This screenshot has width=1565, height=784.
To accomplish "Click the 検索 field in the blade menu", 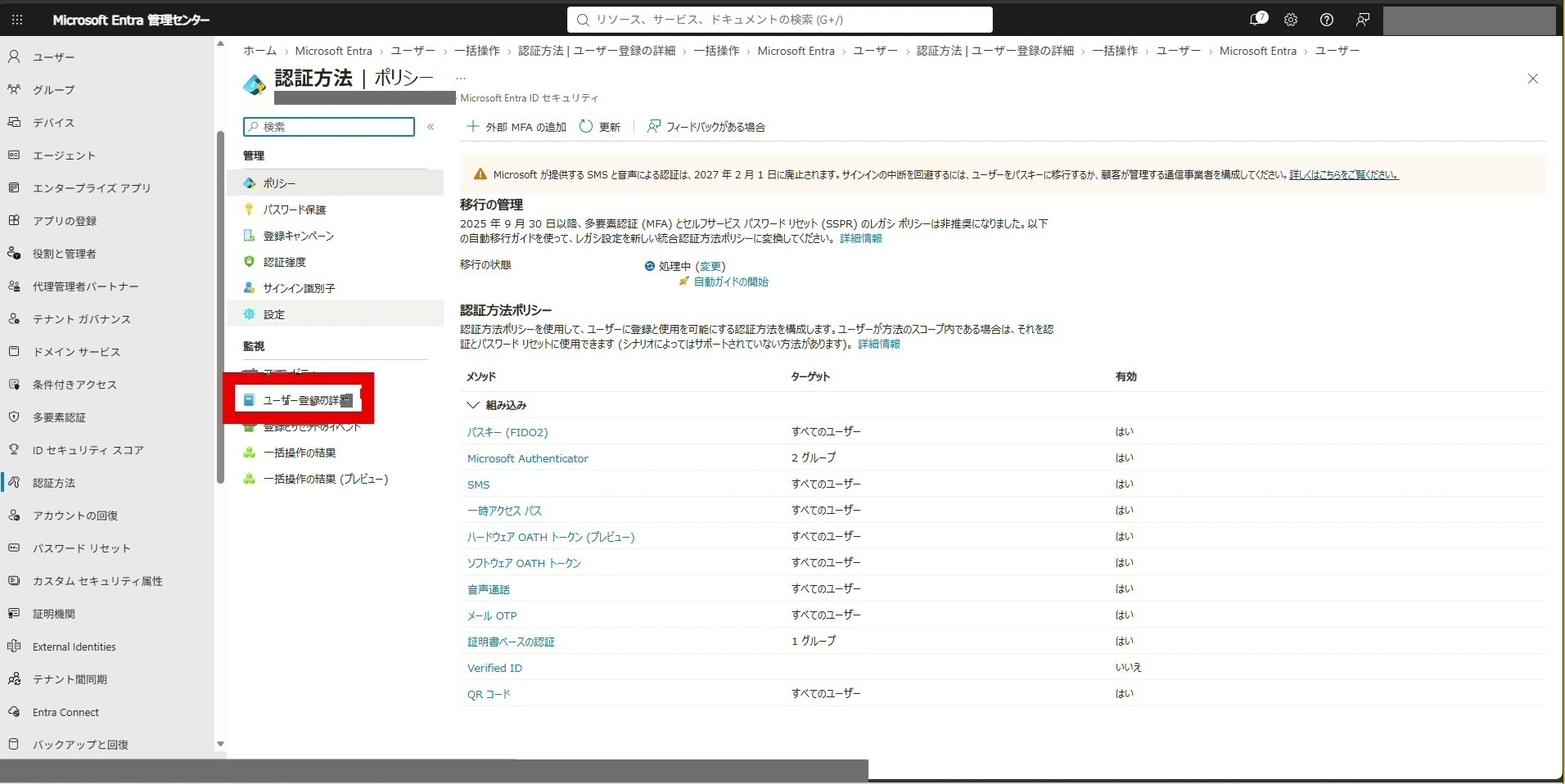I will pyautogui.click(x=329, y=127).
